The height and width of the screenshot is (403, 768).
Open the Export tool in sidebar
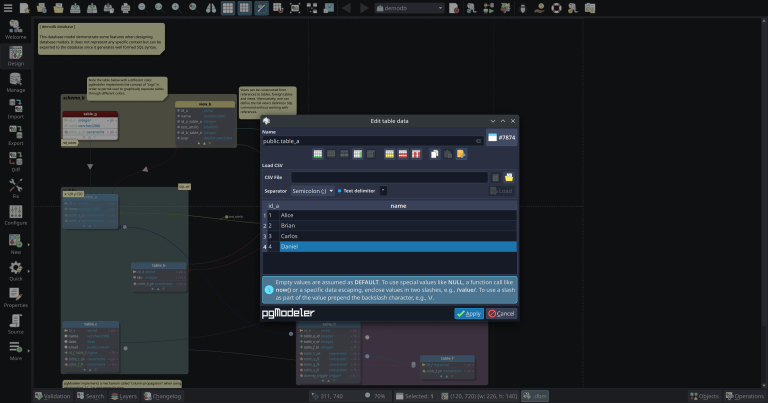pyautogui.click(x=16, y=136)
